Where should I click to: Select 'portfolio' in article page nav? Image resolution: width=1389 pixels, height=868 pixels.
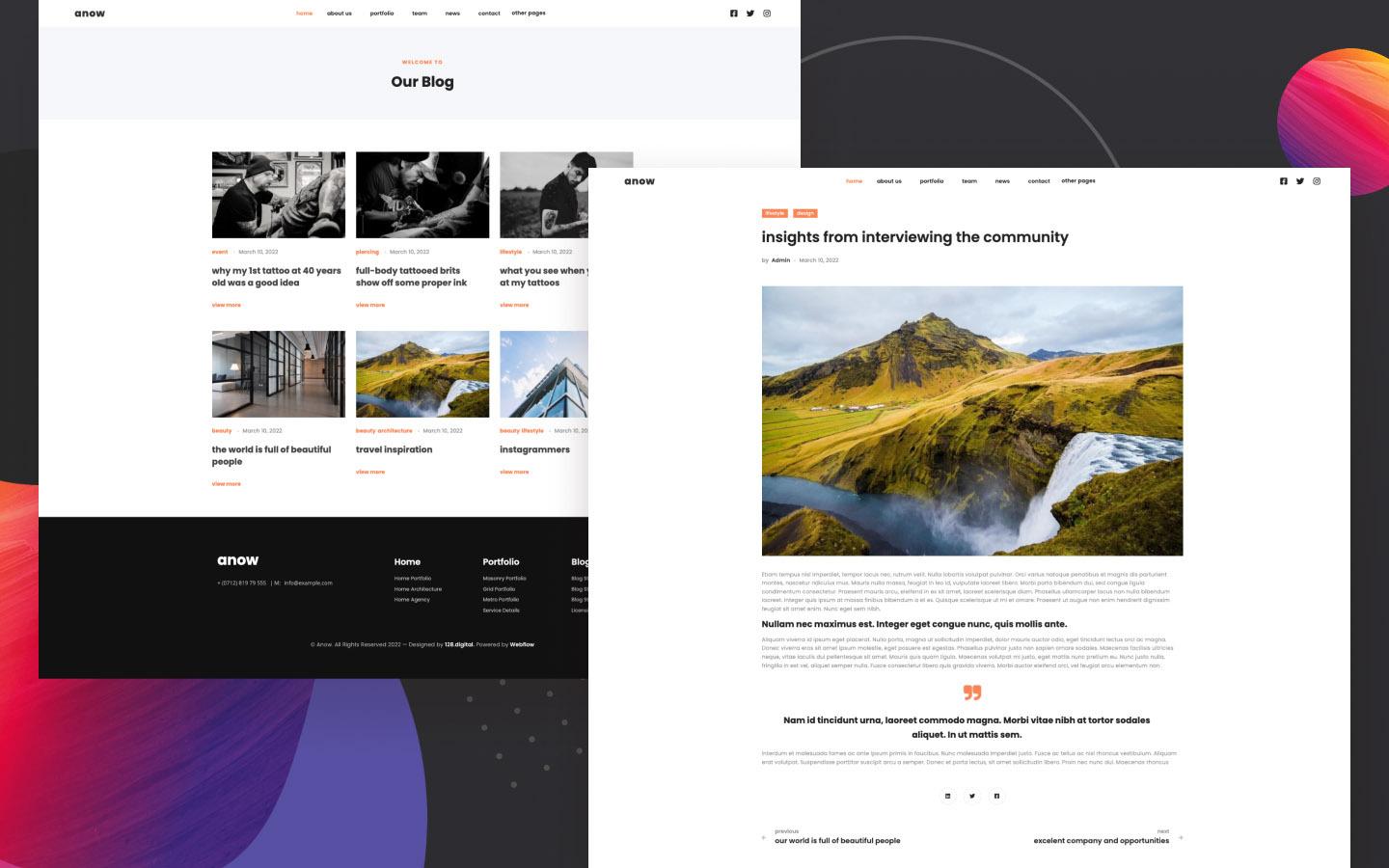click(932, 181)
